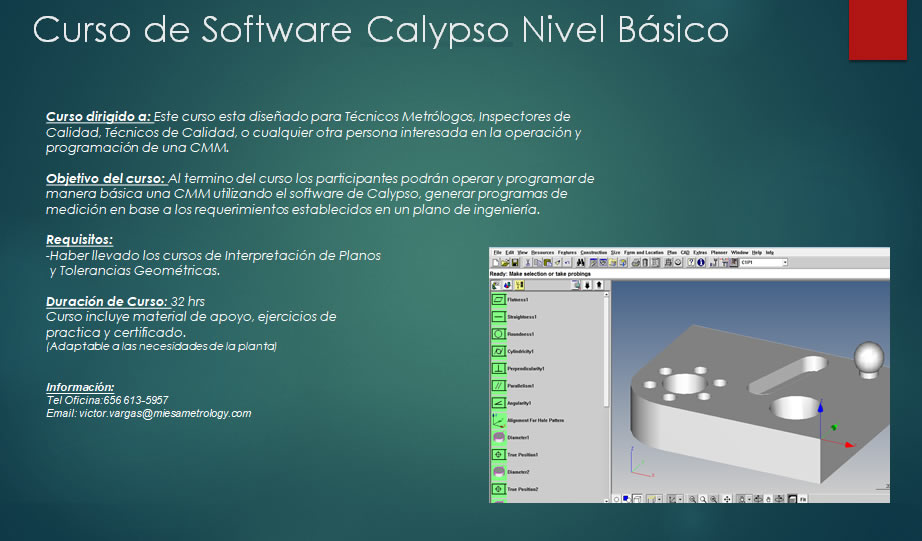Open the Edit menu
Screen dimensions: 922x541
[509, 252]
